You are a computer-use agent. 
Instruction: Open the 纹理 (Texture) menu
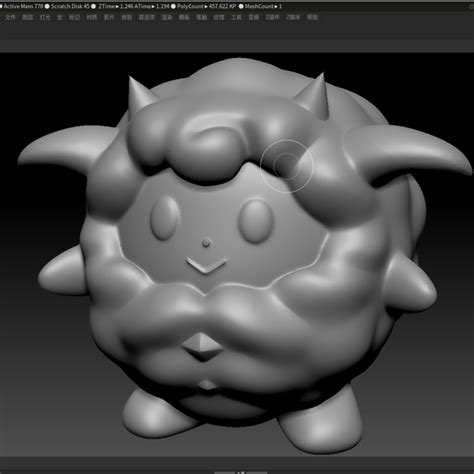click(219, 17)
